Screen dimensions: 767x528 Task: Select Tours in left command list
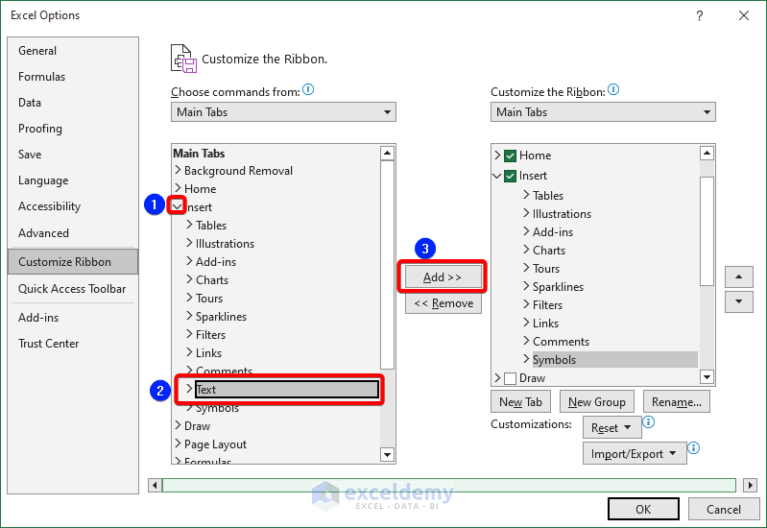(x=209, y=298)
